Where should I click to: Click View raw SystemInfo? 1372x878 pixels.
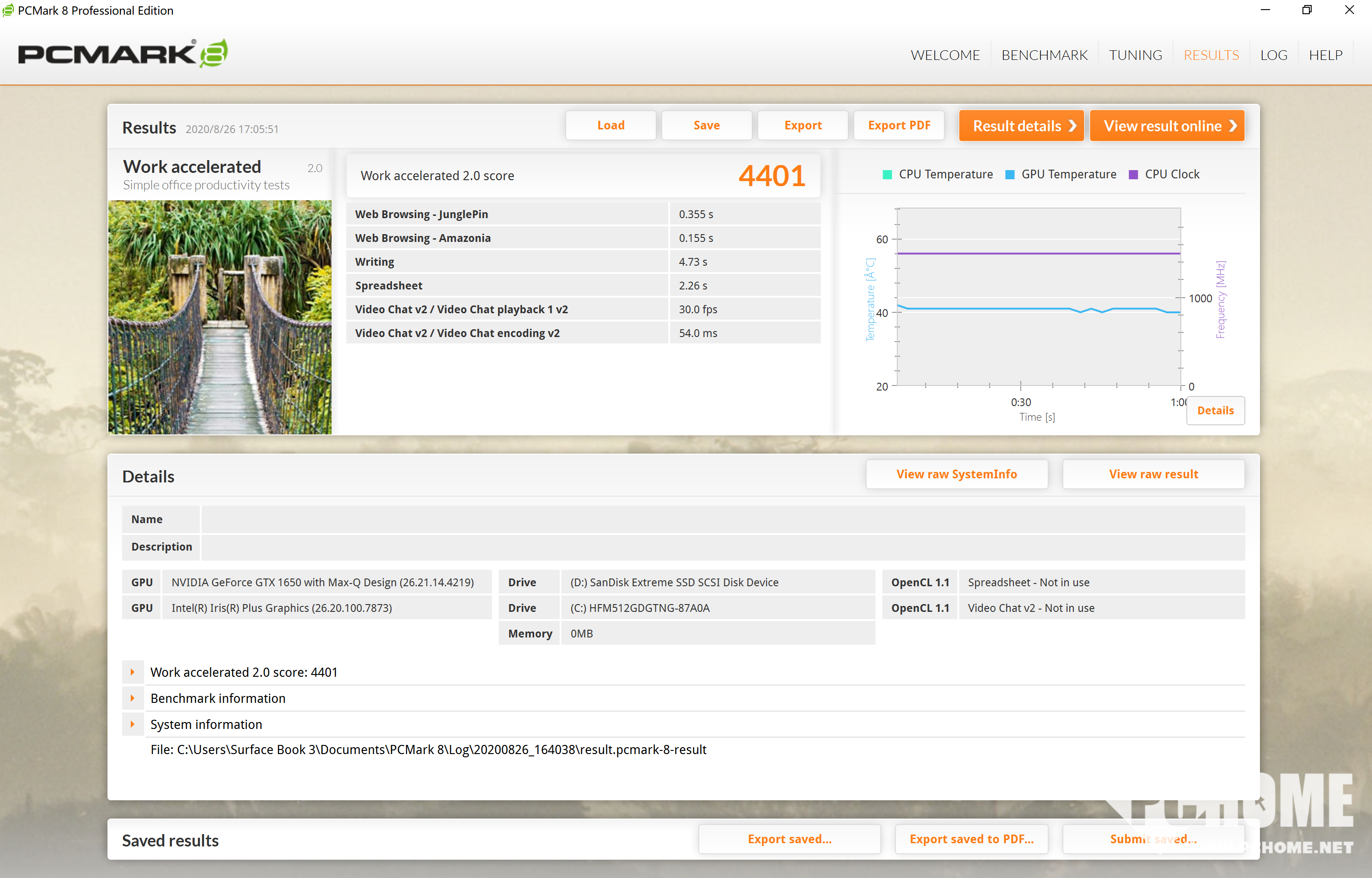pyautogui.click(x=956, y=474)
